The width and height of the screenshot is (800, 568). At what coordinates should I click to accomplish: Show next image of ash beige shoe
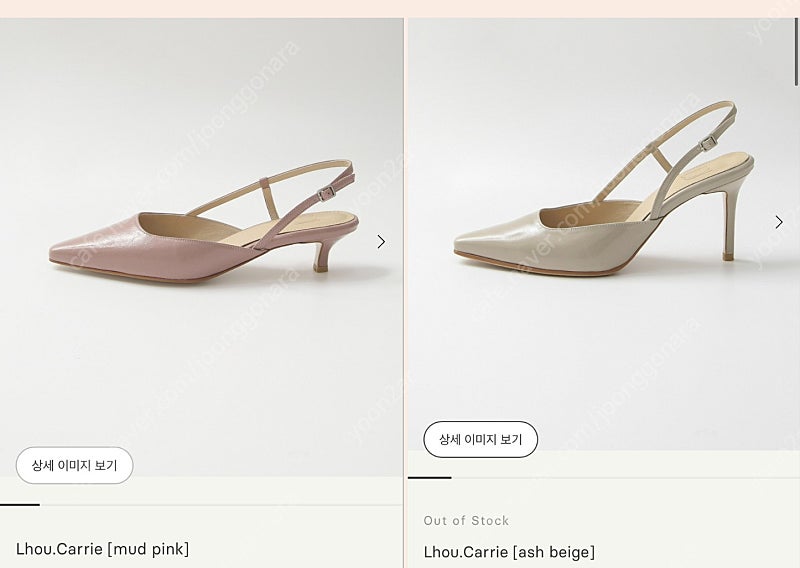[779, 222]
